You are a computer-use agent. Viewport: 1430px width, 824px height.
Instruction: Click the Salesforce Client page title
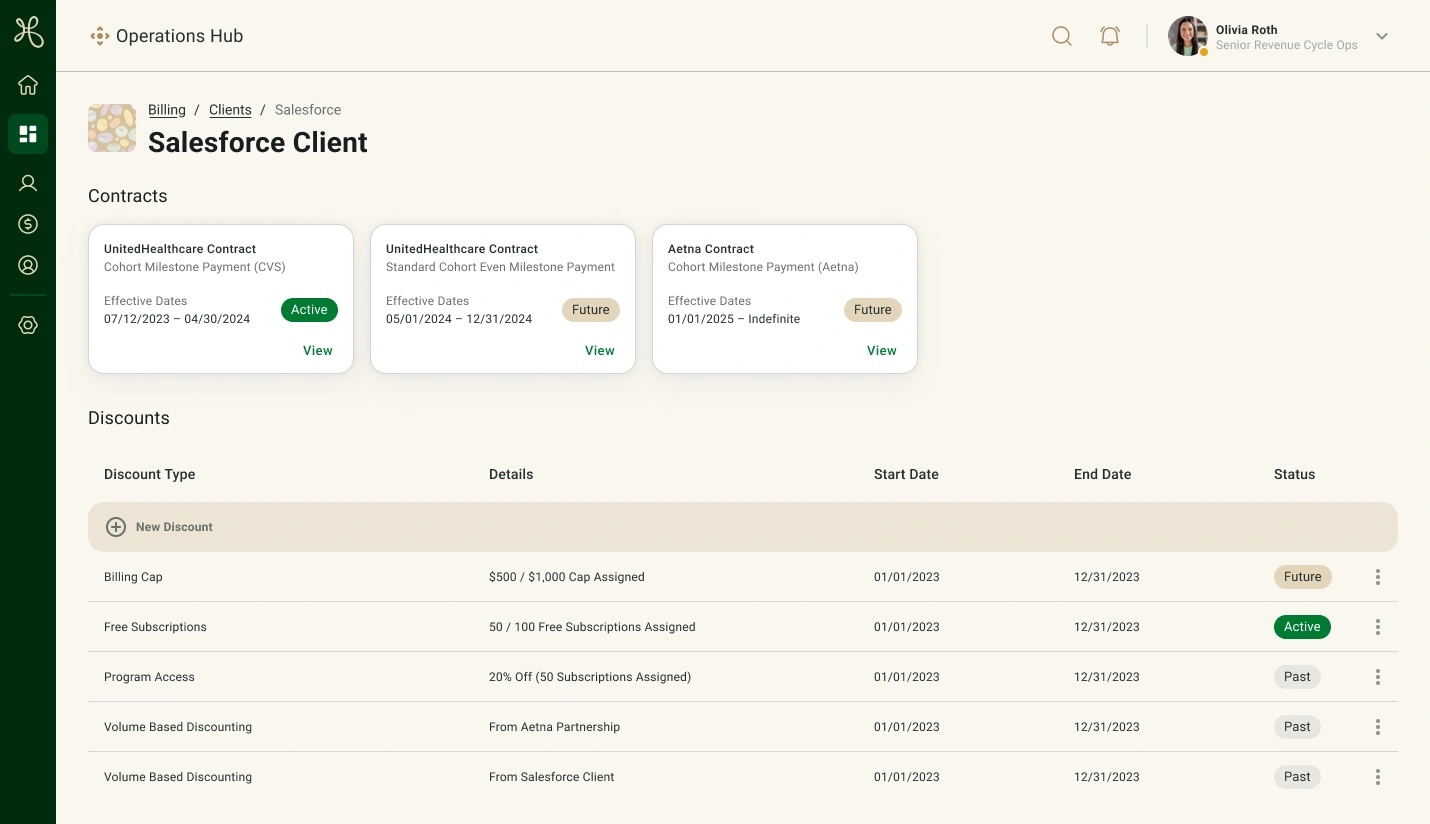click(x=258, y=142)
